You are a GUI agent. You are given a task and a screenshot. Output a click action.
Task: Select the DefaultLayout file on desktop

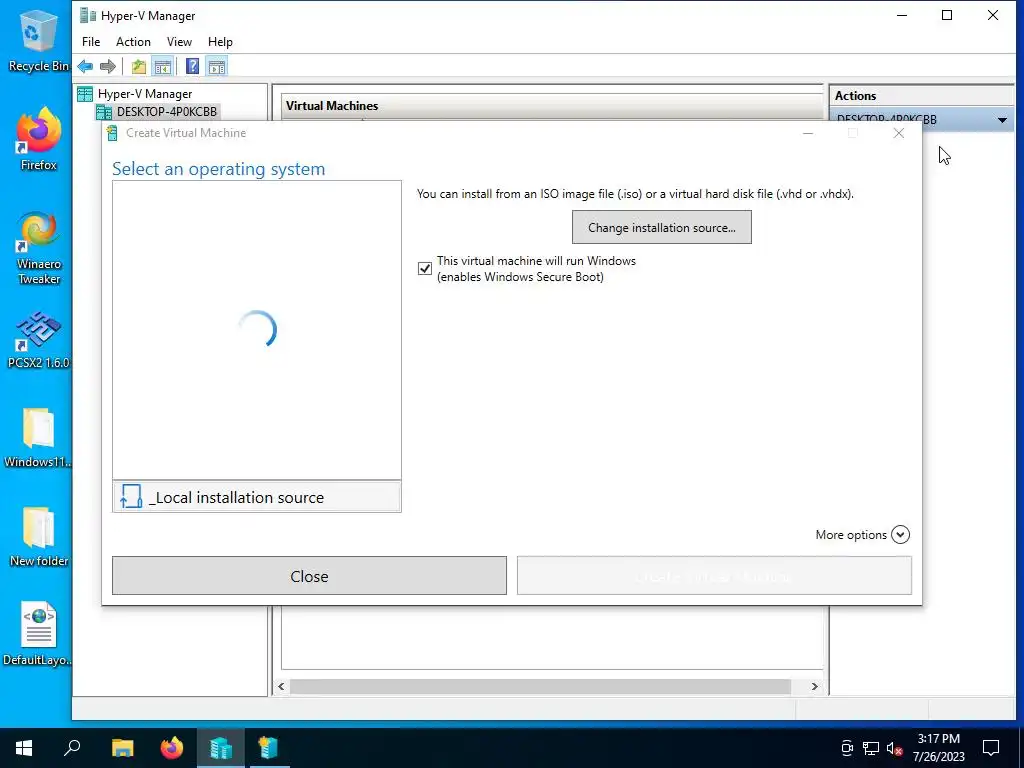pos(38,633)
